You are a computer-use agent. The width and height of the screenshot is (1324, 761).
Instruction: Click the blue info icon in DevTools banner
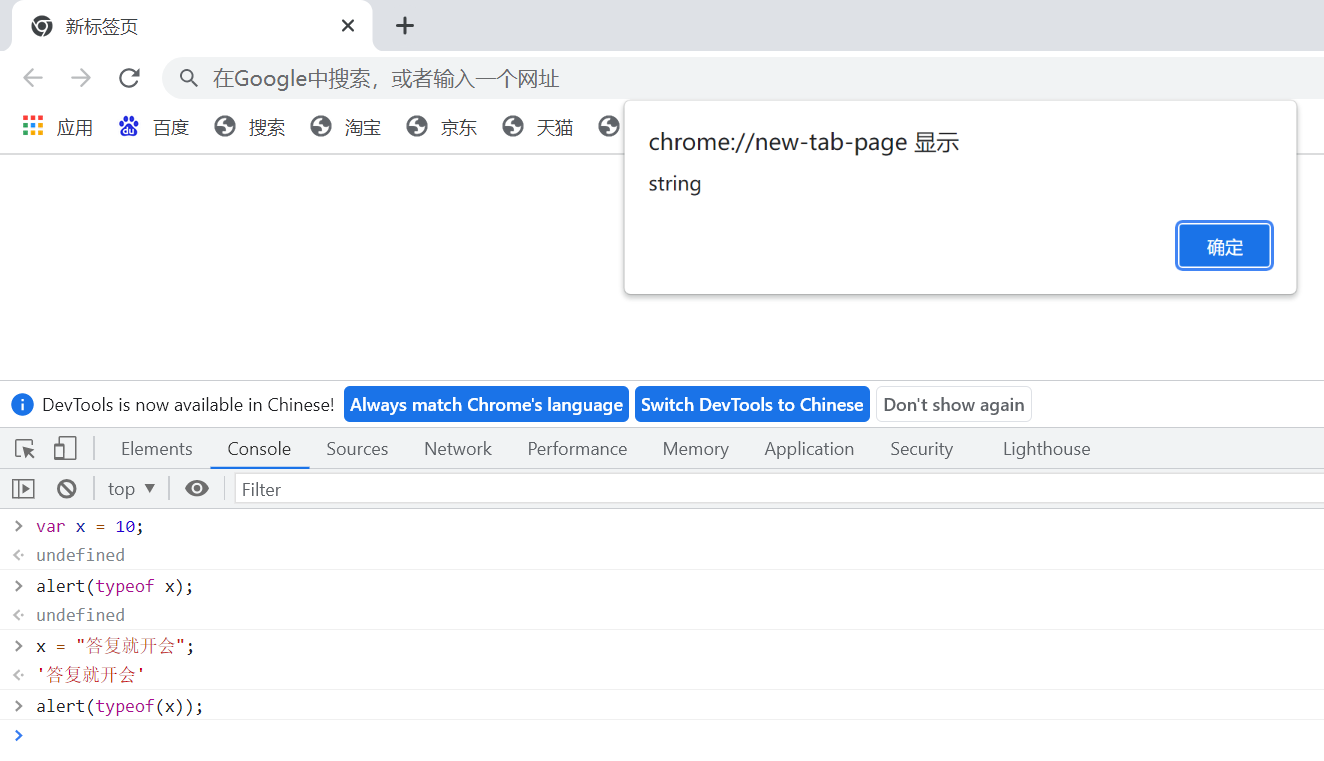(x=22, y=404)
